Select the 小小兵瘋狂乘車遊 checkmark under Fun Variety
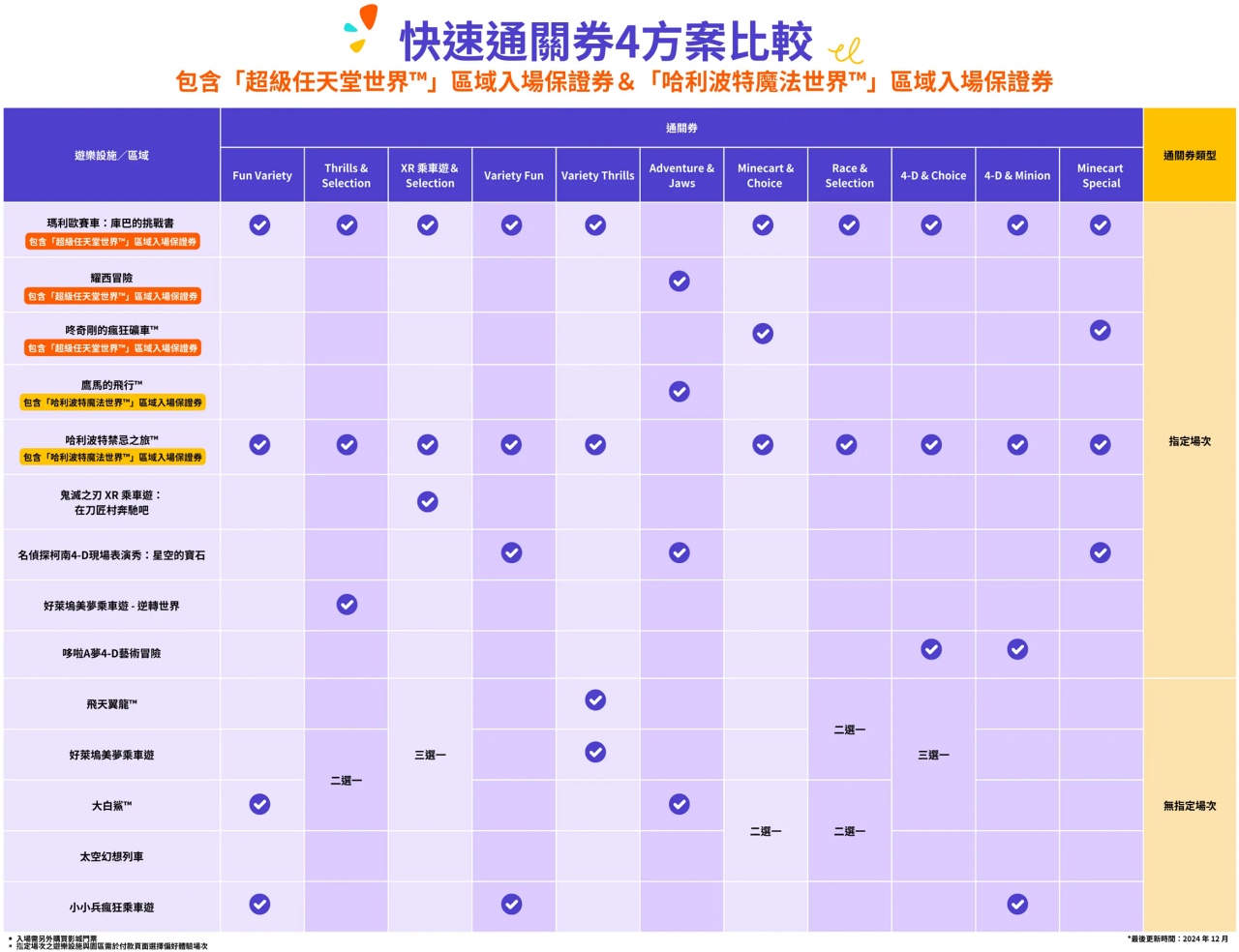Image resolution: width=1239 pixels, height=952 pixels. point(259,905)
